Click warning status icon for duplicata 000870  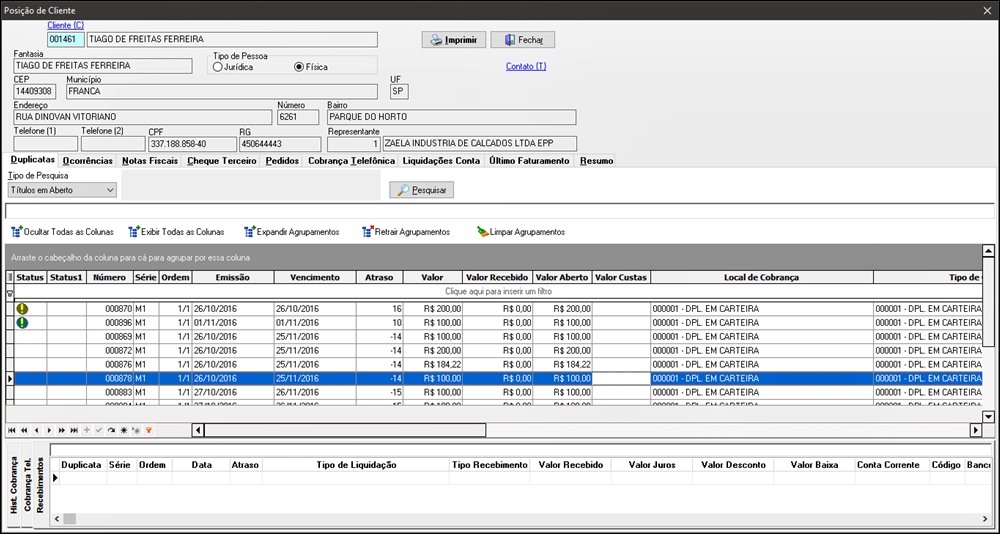tap(22, 309)
